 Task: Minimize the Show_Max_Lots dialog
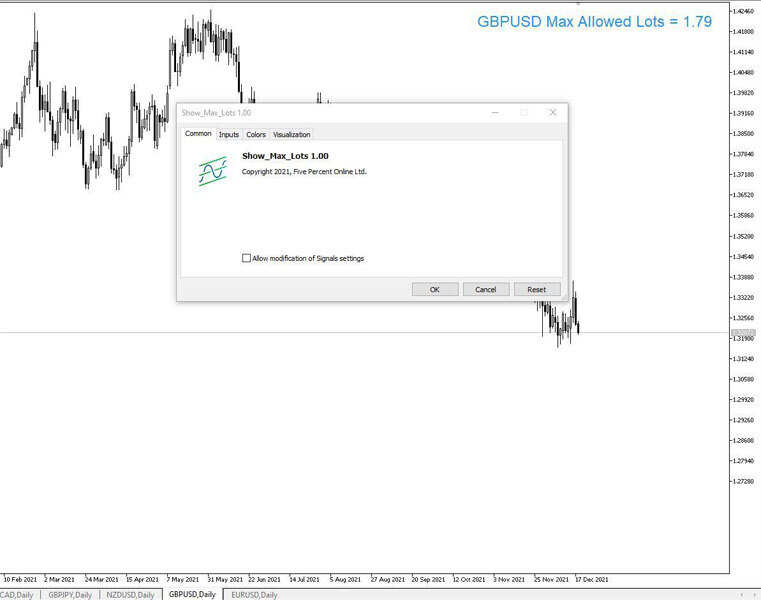coord(494,113)
